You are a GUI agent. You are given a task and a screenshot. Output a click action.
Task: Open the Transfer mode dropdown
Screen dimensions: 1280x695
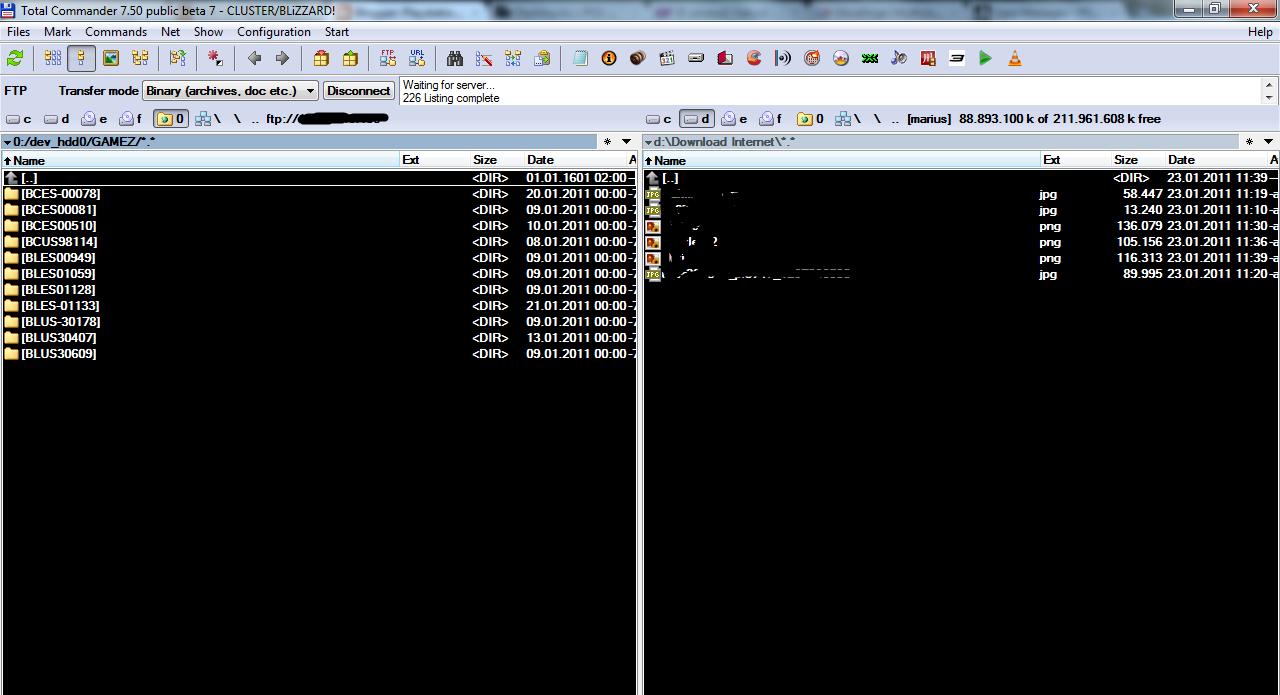(x=230, y=90)
